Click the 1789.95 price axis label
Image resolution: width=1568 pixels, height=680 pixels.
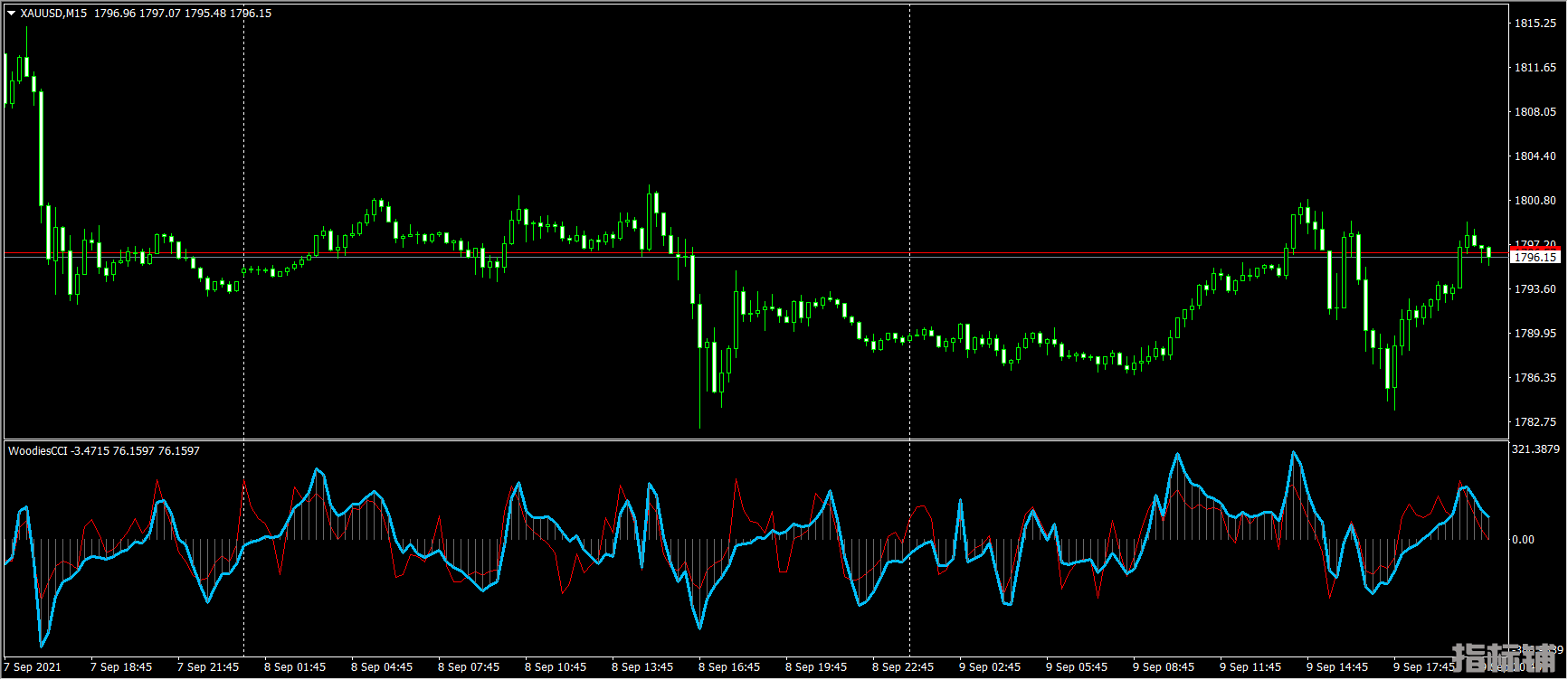pos(1535,334)
